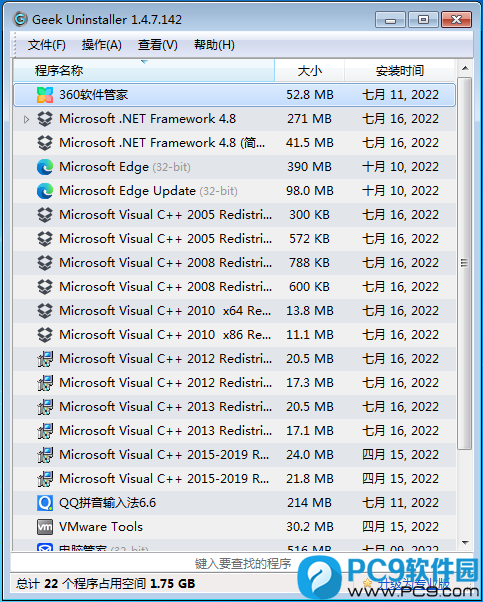
Task: Select the Microsoft Edge browser icon
Action: (45, 167)
